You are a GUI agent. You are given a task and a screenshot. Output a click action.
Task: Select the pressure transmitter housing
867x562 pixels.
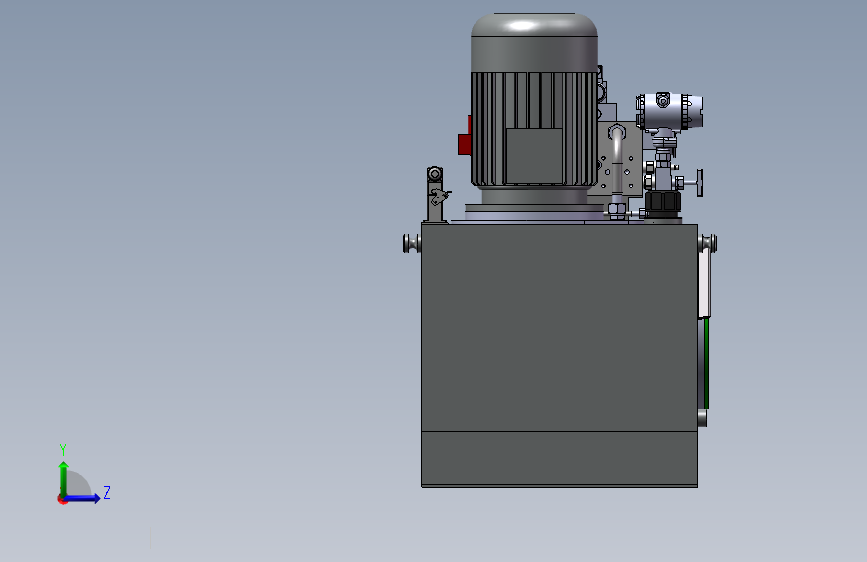tap(670, 112)
